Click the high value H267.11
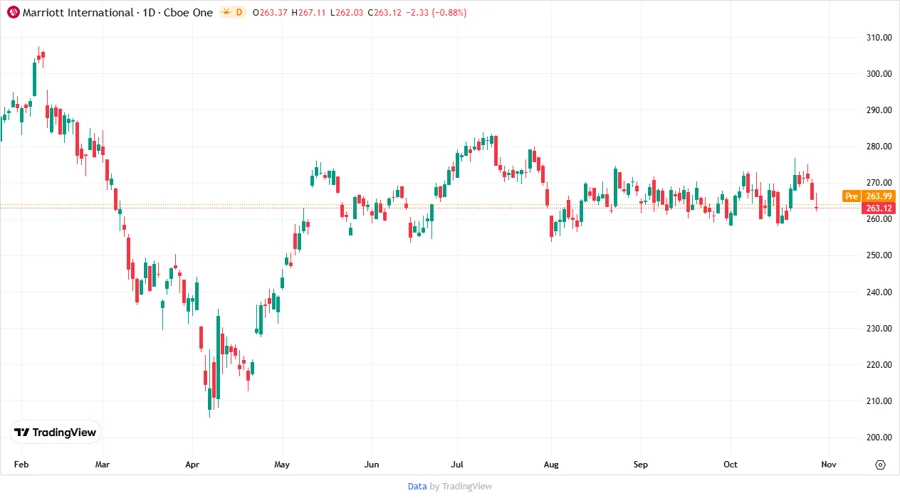 tap(309, 13)
